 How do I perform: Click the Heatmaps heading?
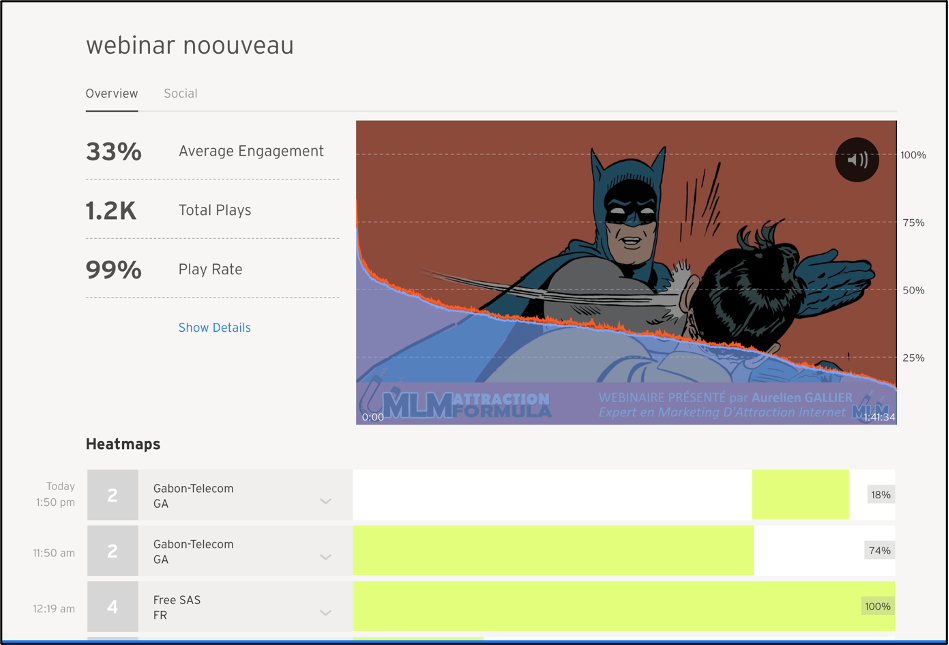tap(123, 444)
